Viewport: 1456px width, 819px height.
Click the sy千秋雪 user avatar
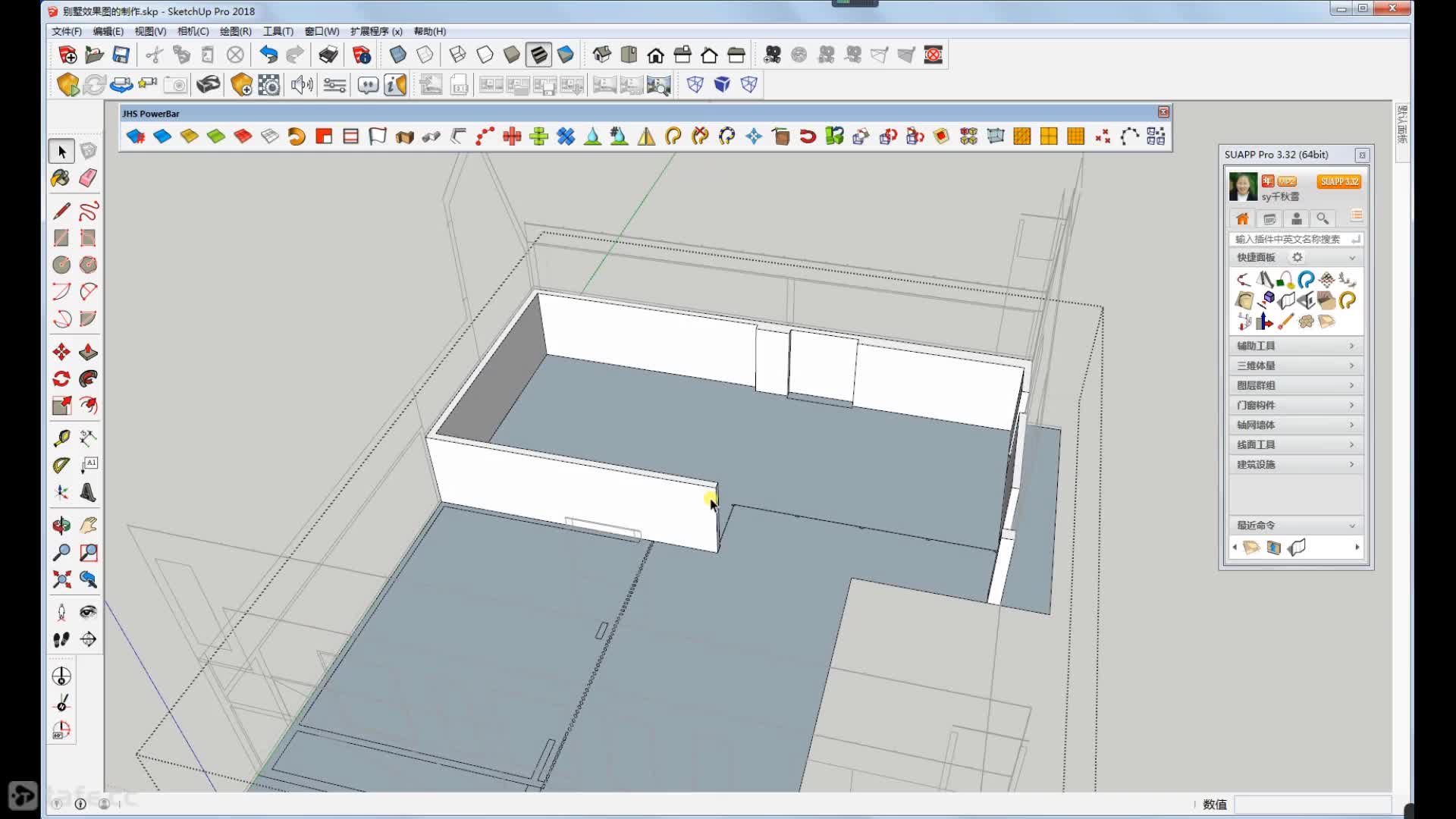(x=1243, y=187)
